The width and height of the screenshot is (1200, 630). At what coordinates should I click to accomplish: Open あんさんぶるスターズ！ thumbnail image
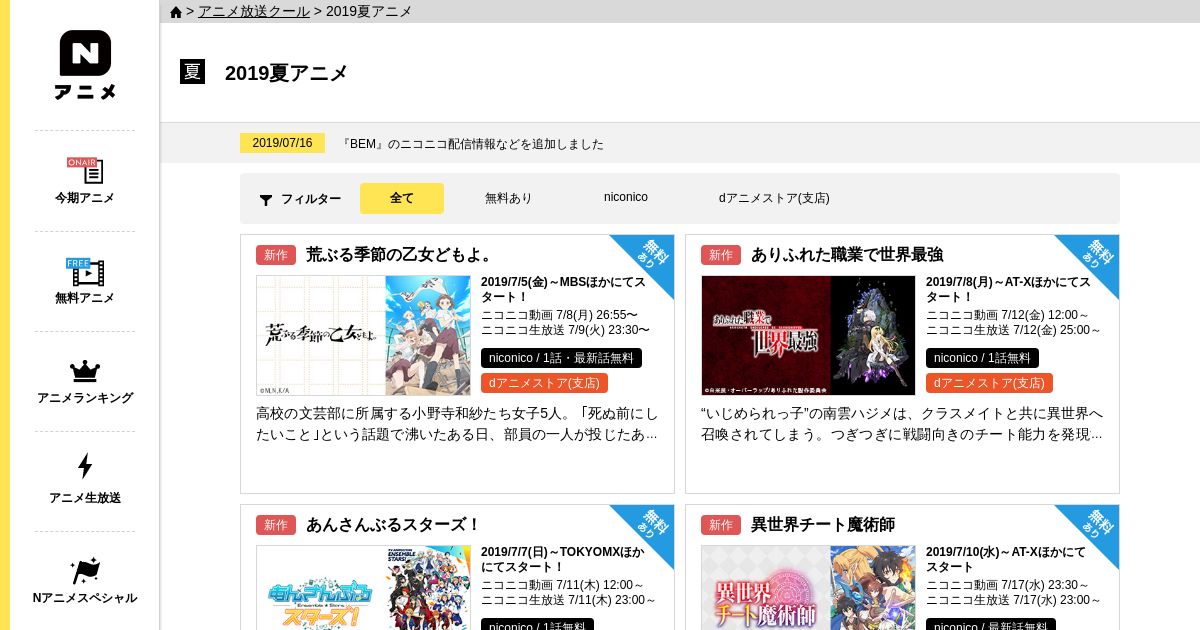click(x=363, y=587)
